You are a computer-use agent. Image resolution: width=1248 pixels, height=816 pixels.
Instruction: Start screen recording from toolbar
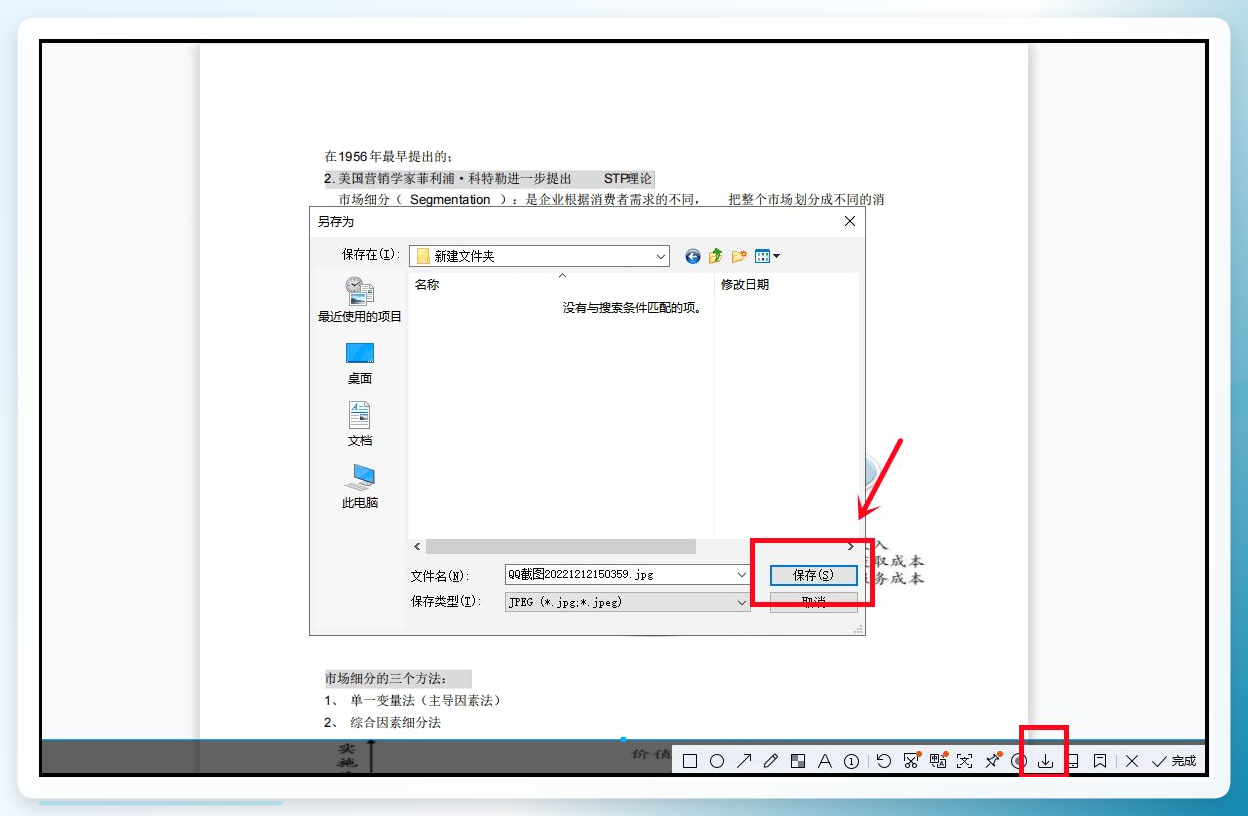pos(1019,761)
